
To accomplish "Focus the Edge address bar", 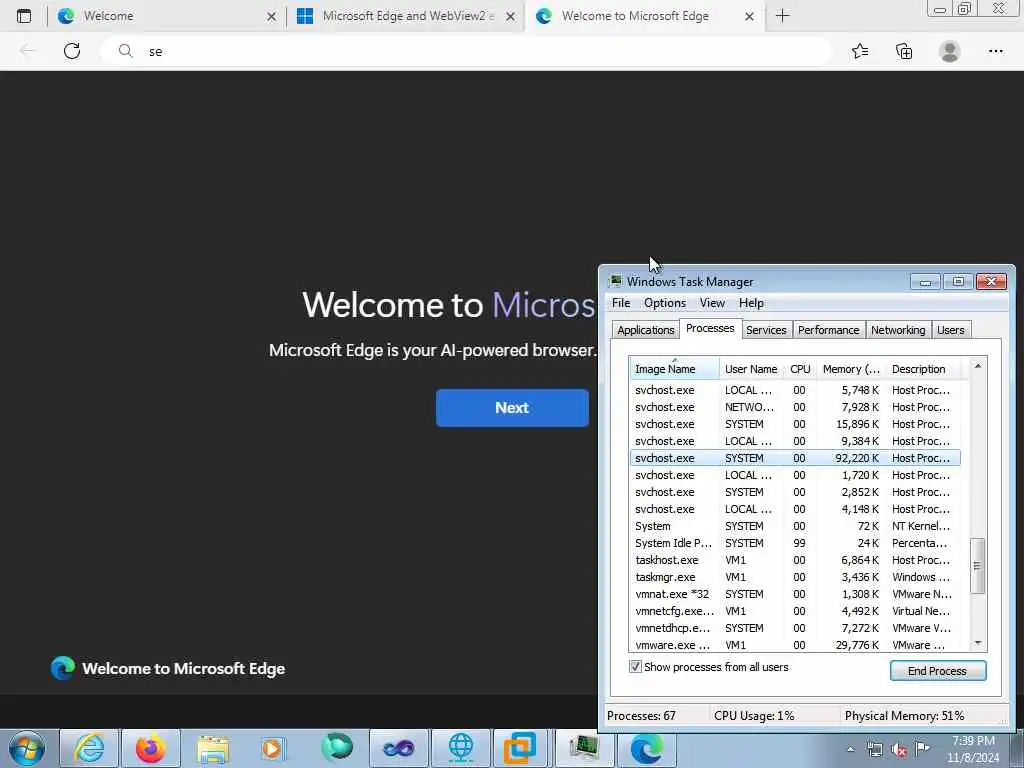I will point(465,51).
